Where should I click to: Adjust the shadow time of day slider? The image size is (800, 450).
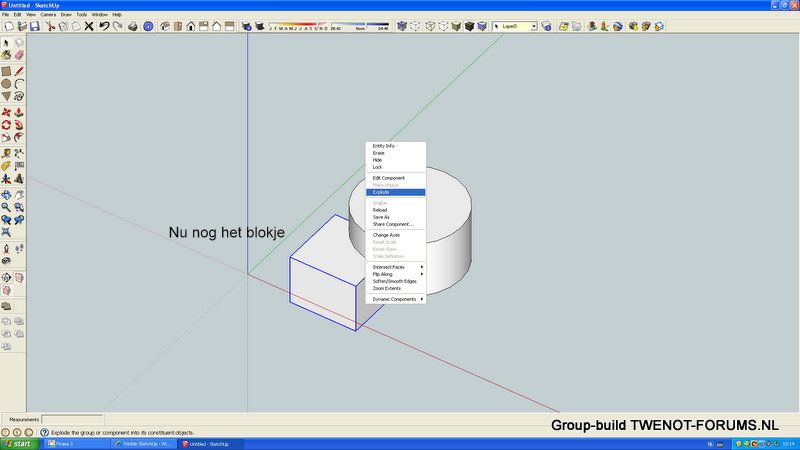pyautogui.click(x=360, y=26)
